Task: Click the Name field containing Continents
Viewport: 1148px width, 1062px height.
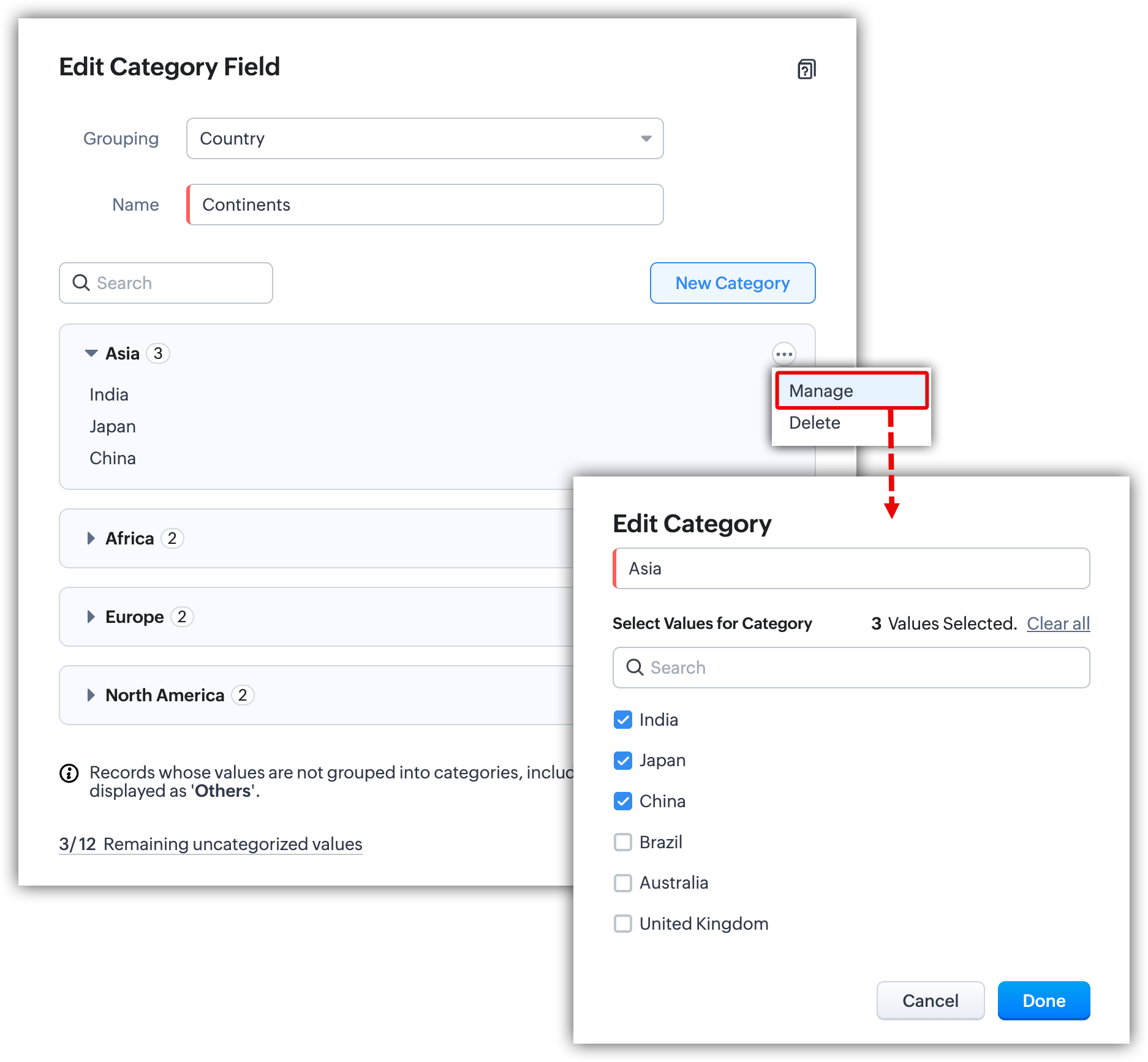Action: point(425,205)
